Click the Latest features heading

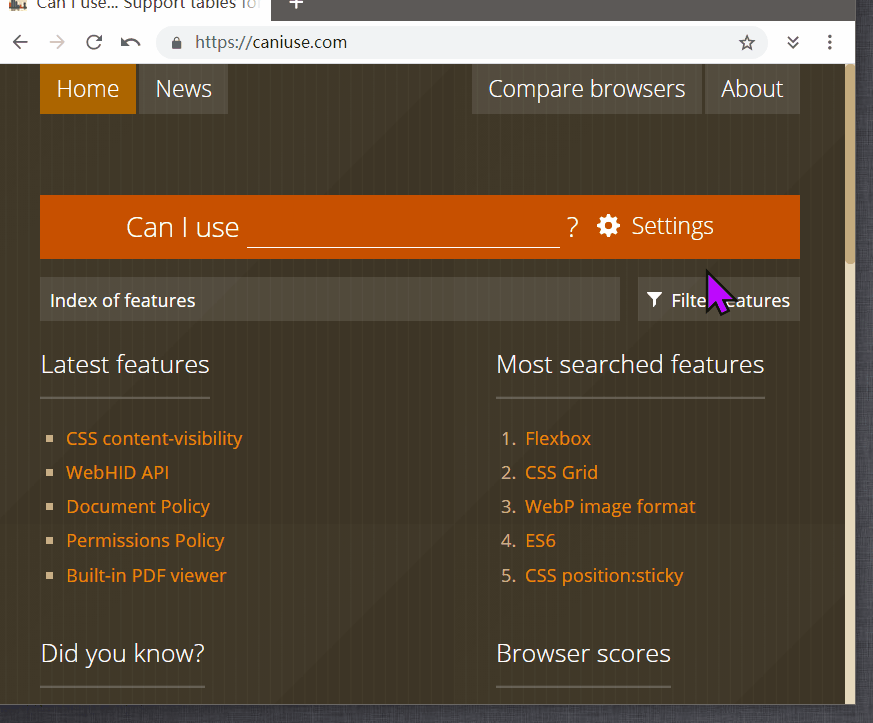tap(125, 365)
